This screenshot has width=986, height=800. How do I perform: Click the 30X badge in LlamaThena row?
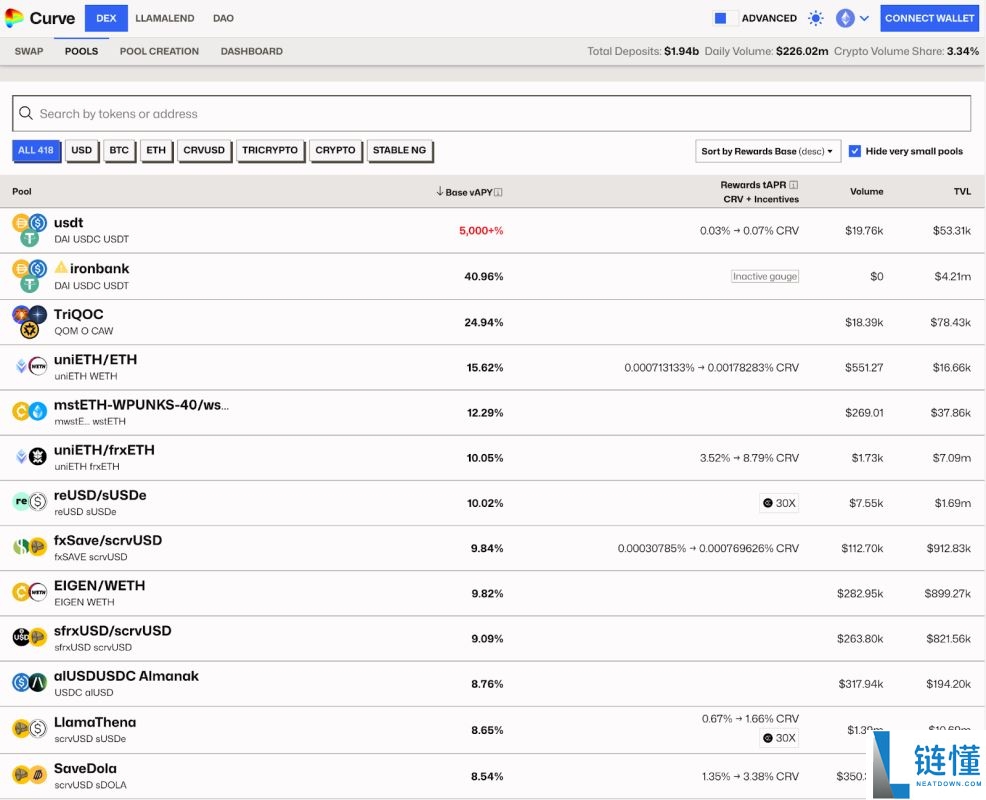(x=779, y=738)
